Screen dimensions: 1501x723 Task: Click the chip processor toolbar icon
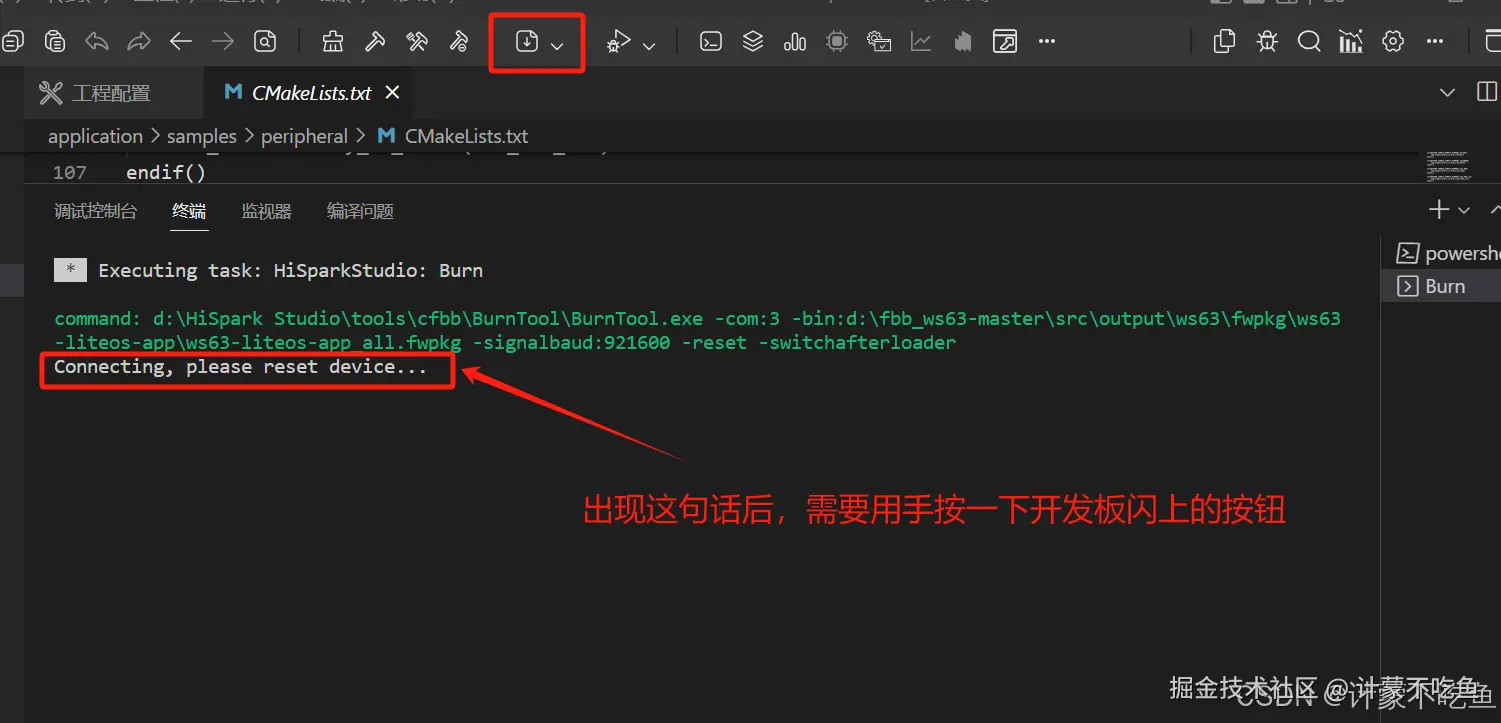point(837,41)
